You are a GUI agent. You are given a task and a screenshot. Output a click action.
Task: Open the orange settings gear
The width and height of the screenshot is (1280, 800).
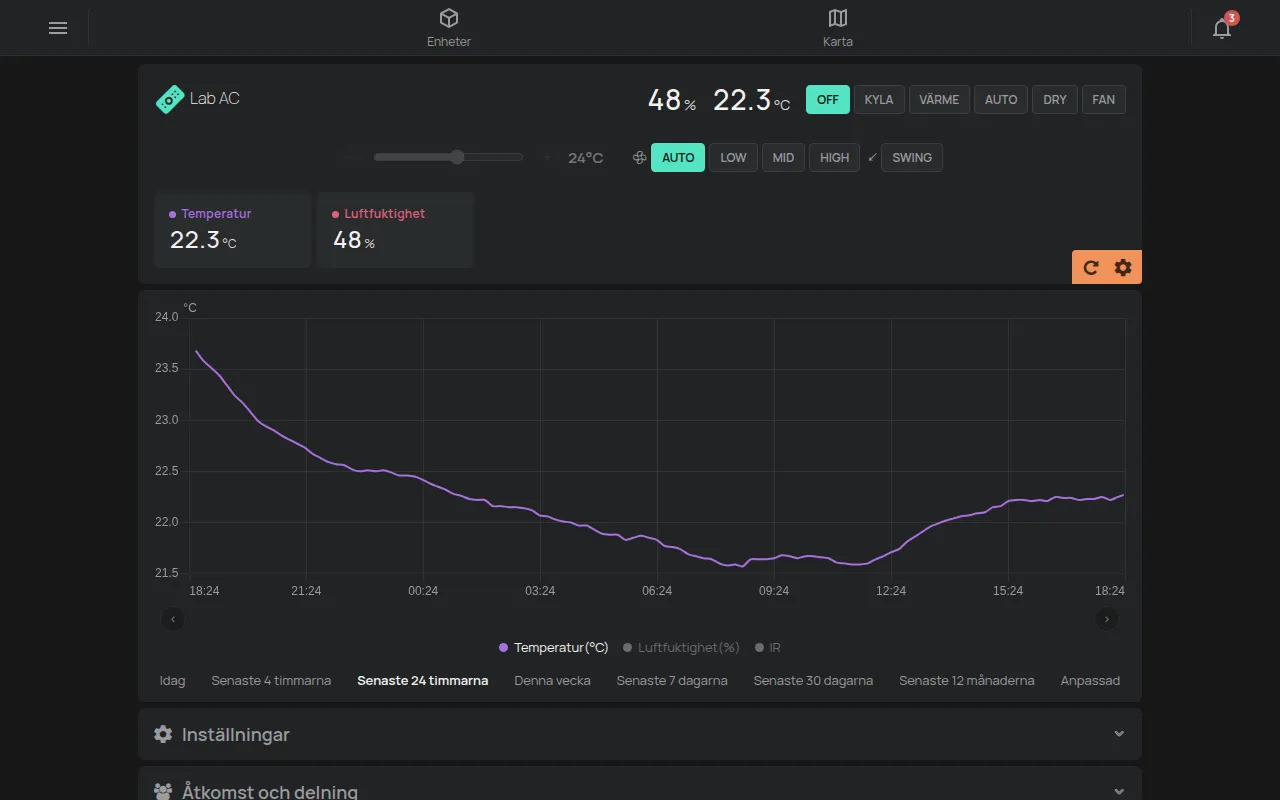[x=1123, y=267]
